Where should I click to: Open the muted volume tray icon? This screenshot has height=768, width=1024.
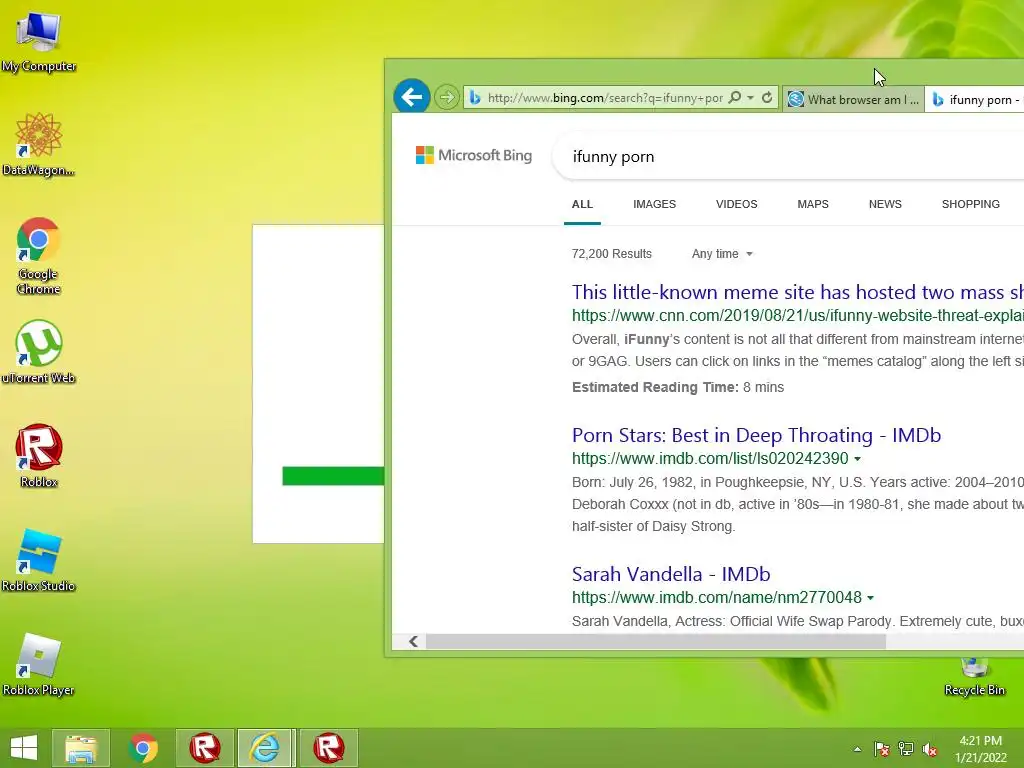click(x=930, y=749)
